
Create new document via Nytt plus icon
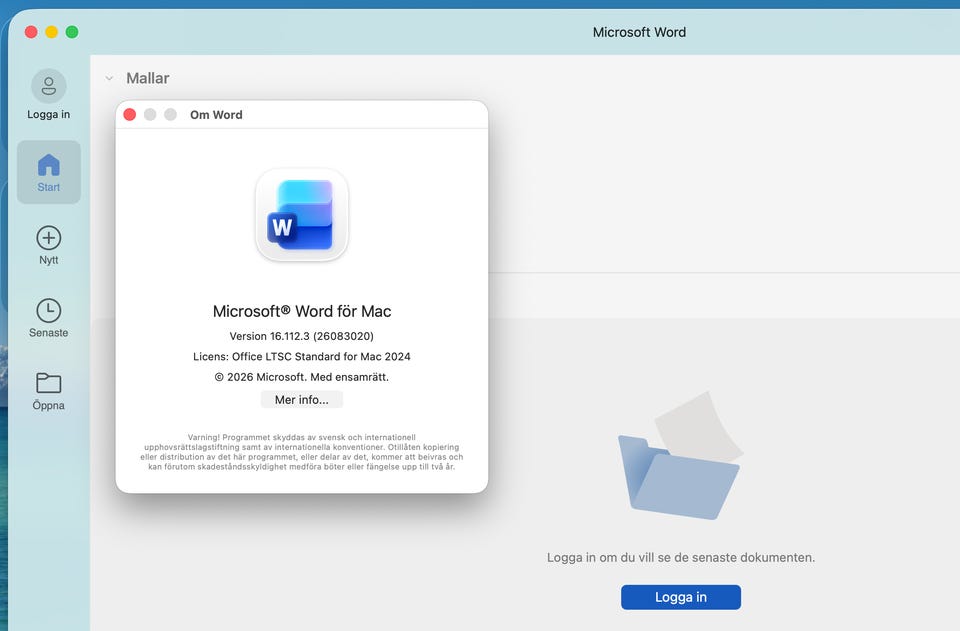click(x=48, y=237)
